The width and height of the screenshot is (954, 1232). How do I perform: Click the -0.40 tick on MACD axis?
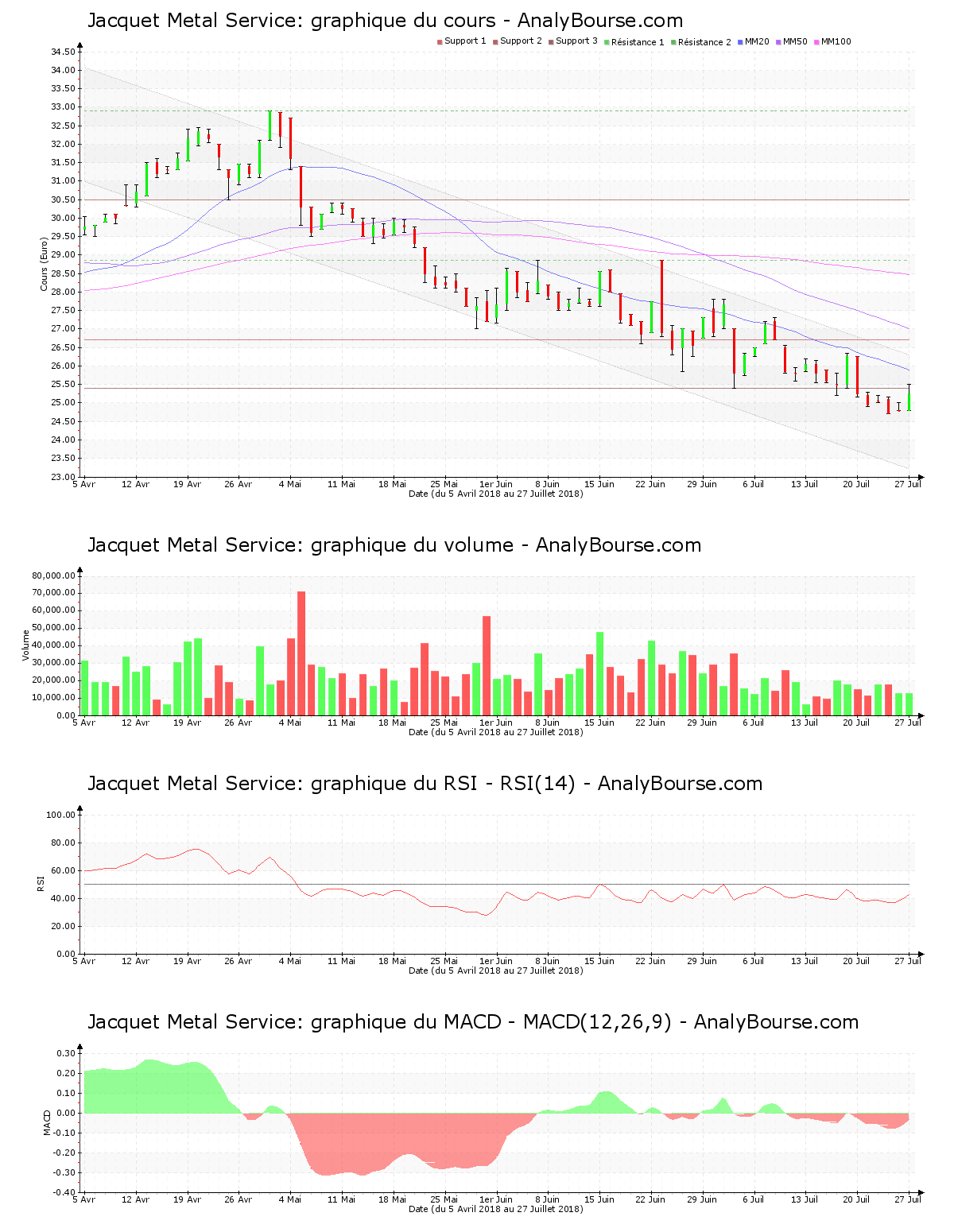(64, 1192)
